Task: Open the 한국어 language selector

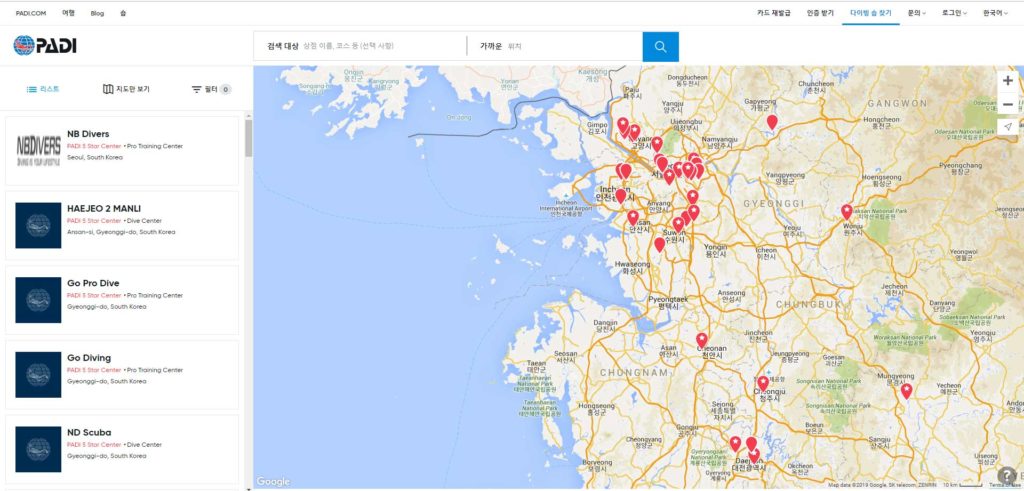Action: click(x=995, y=13)
